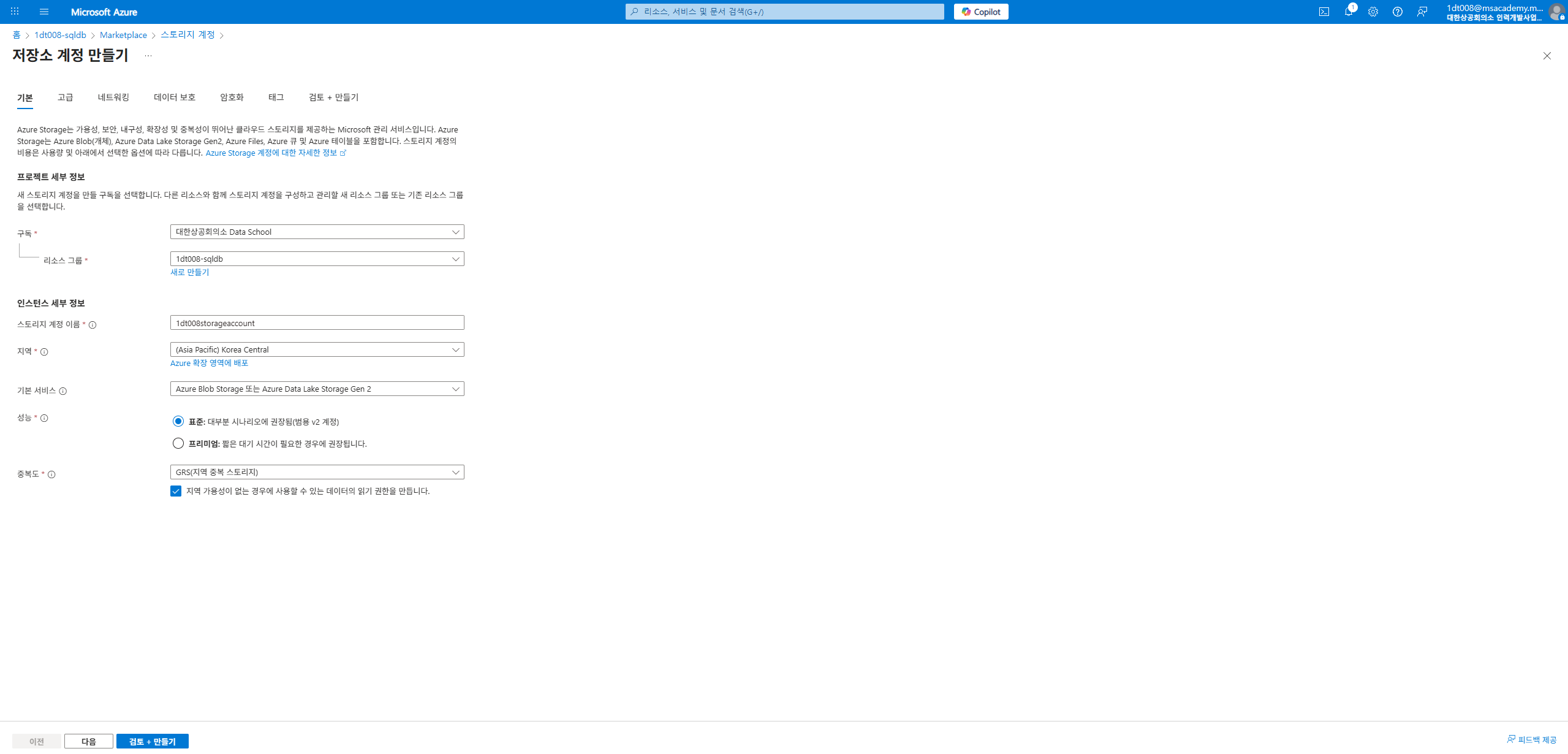Viewport: 1568px width, 754px height.
Task: Open portal settings gear icon
Action: click(x=1373, y=12)
